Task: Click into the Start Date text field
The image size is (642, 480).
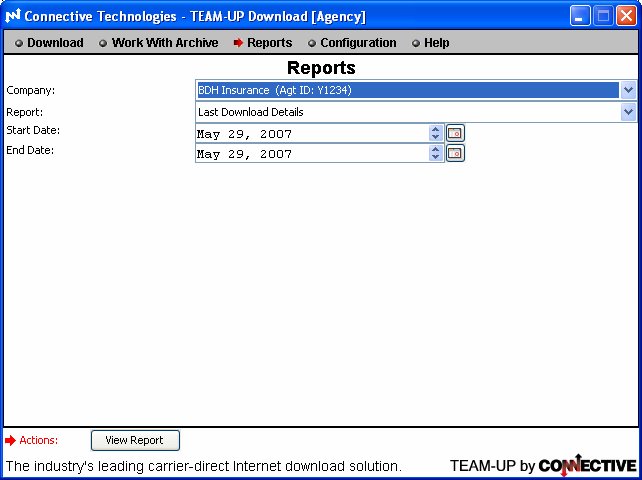Action: pyautogui.click(x=310, y=133)
